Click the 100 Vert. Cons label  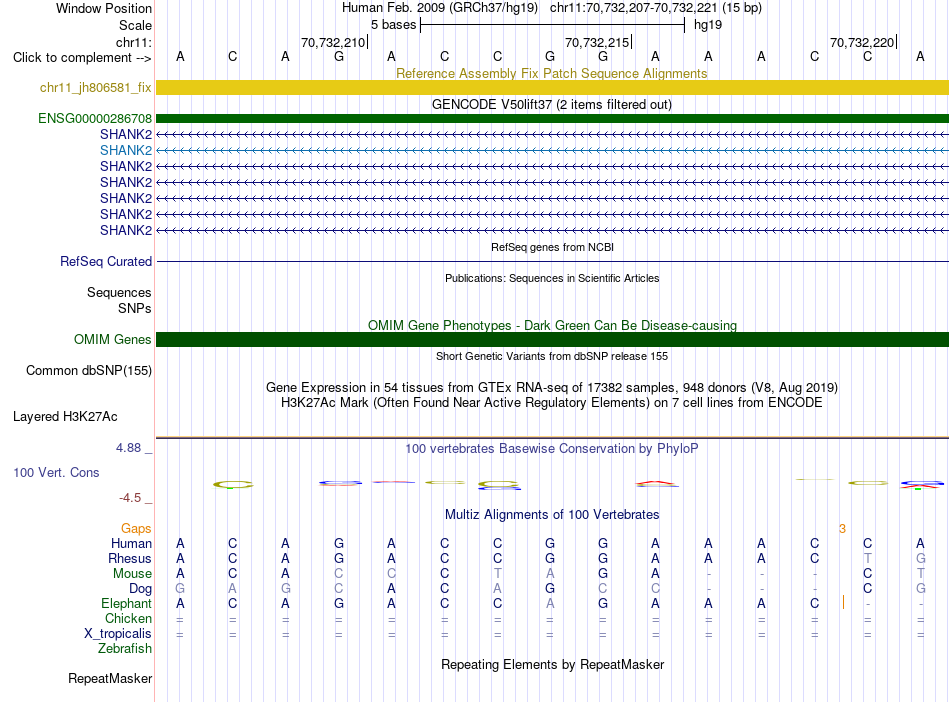[56, 472]
